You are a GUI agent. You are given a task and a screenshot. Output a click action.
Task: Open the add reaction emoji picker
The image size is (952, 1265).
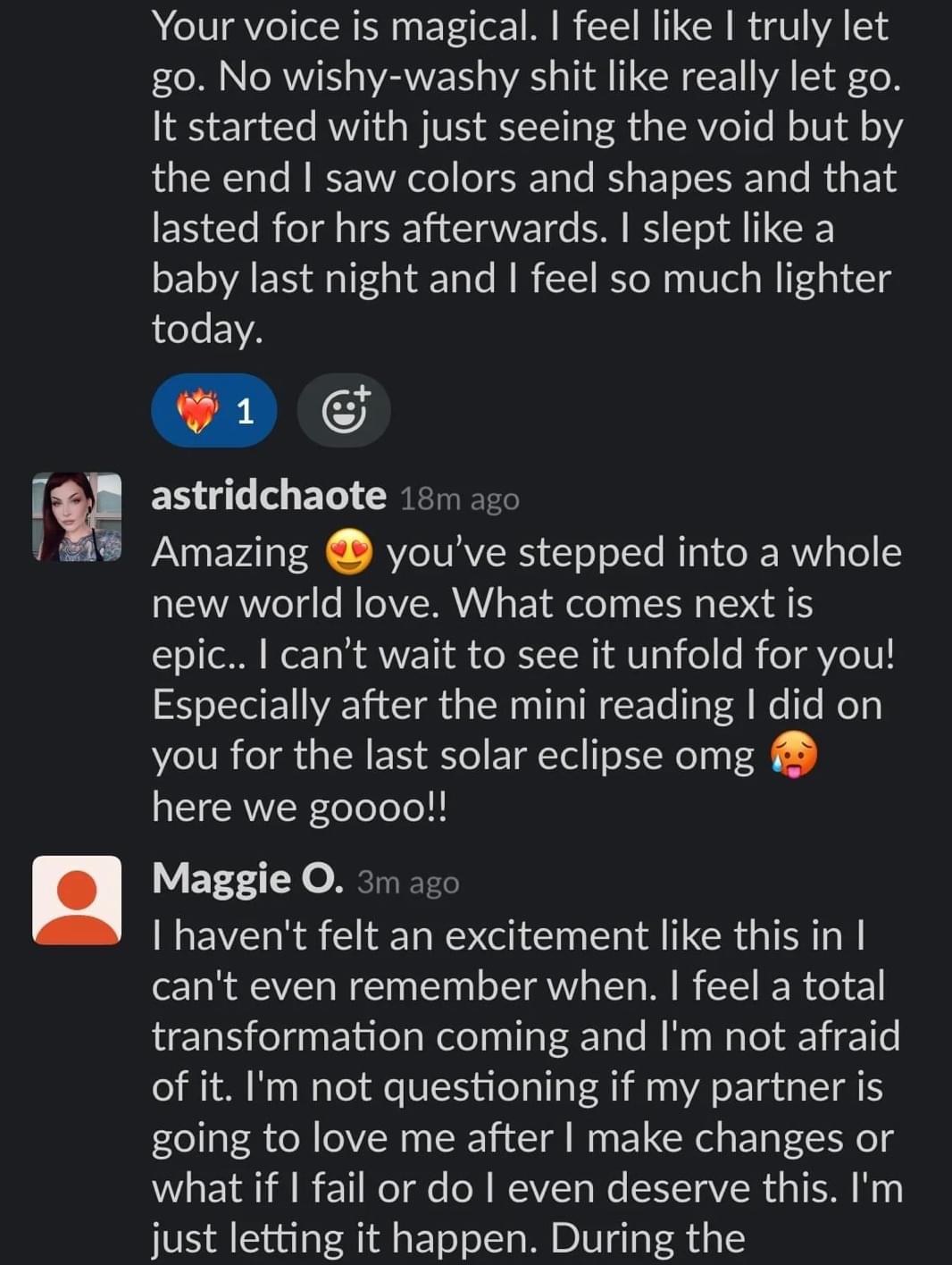click(344, 411)
